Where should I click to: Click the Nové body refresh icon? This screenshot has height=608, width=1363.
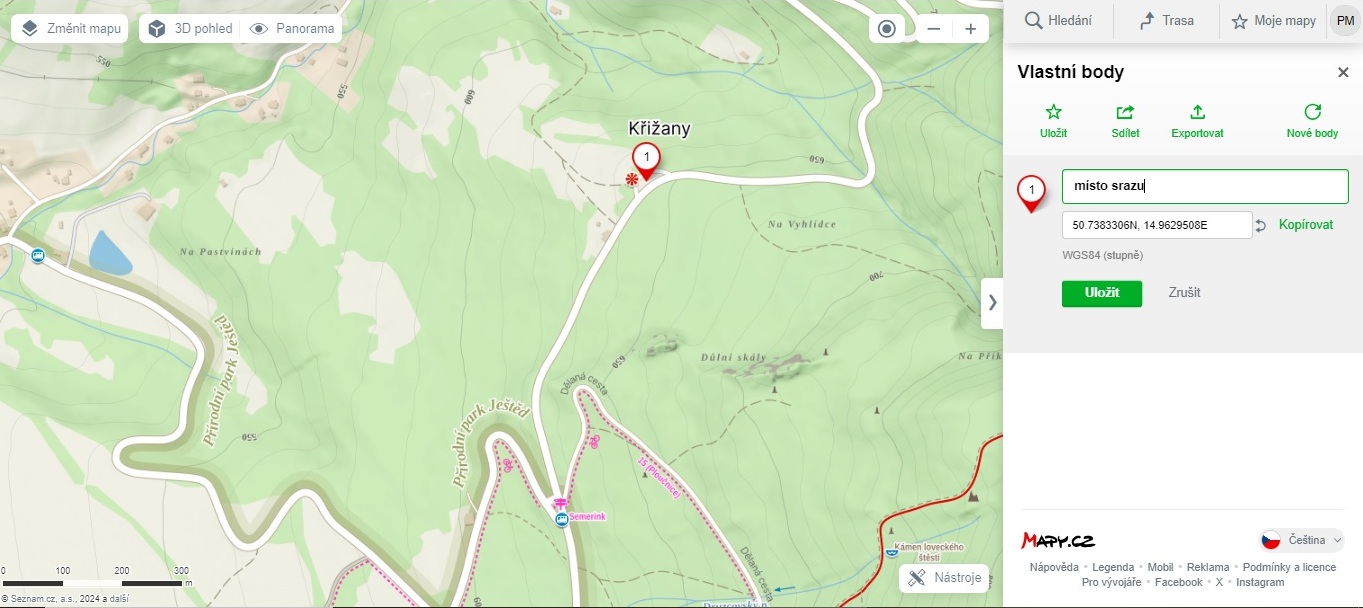tap(1313, 112)
